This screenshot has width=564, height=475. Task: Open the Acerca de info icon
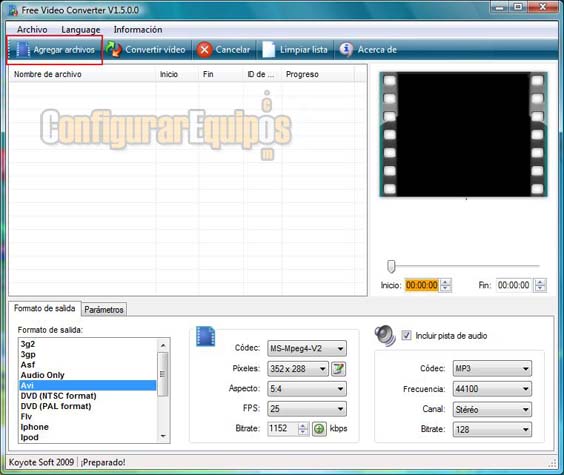point(346,50)
